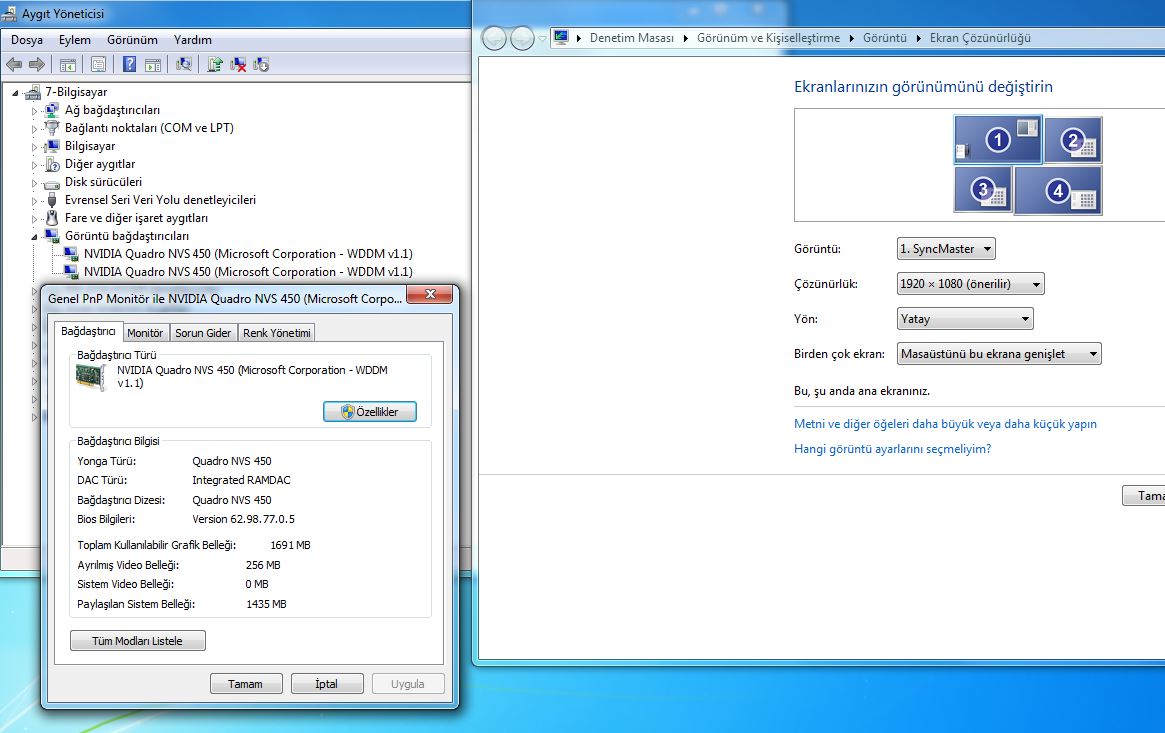This screenshot has width=1165, height=733.
Task: Click the Bağlantı noktaları port connector icon
Action: pyautogui.click(x=51, y=128)
